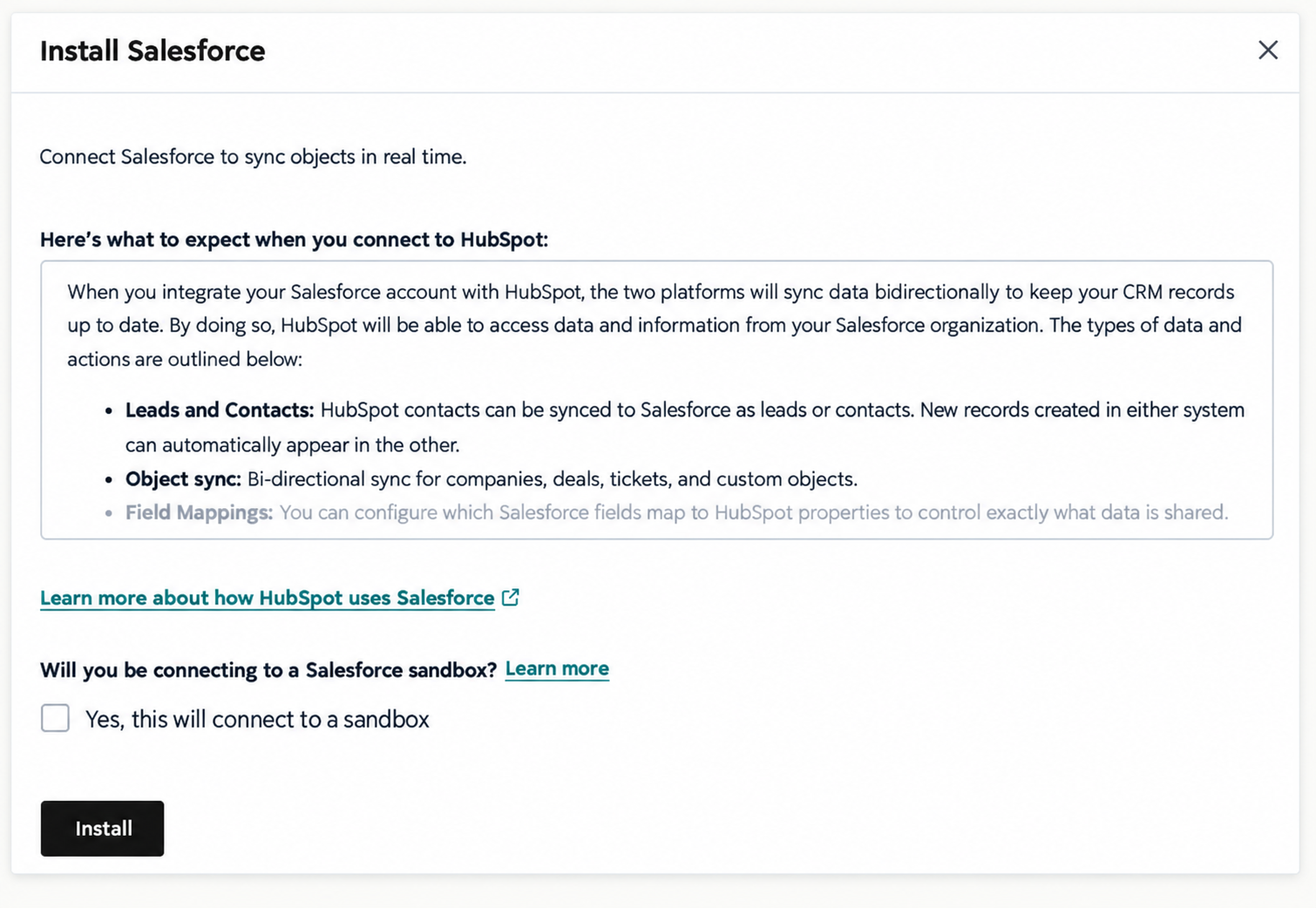Enable the sandbox connection checkbox
The height and width of the screenshot is (908, 1316).
tap(55, 718)
